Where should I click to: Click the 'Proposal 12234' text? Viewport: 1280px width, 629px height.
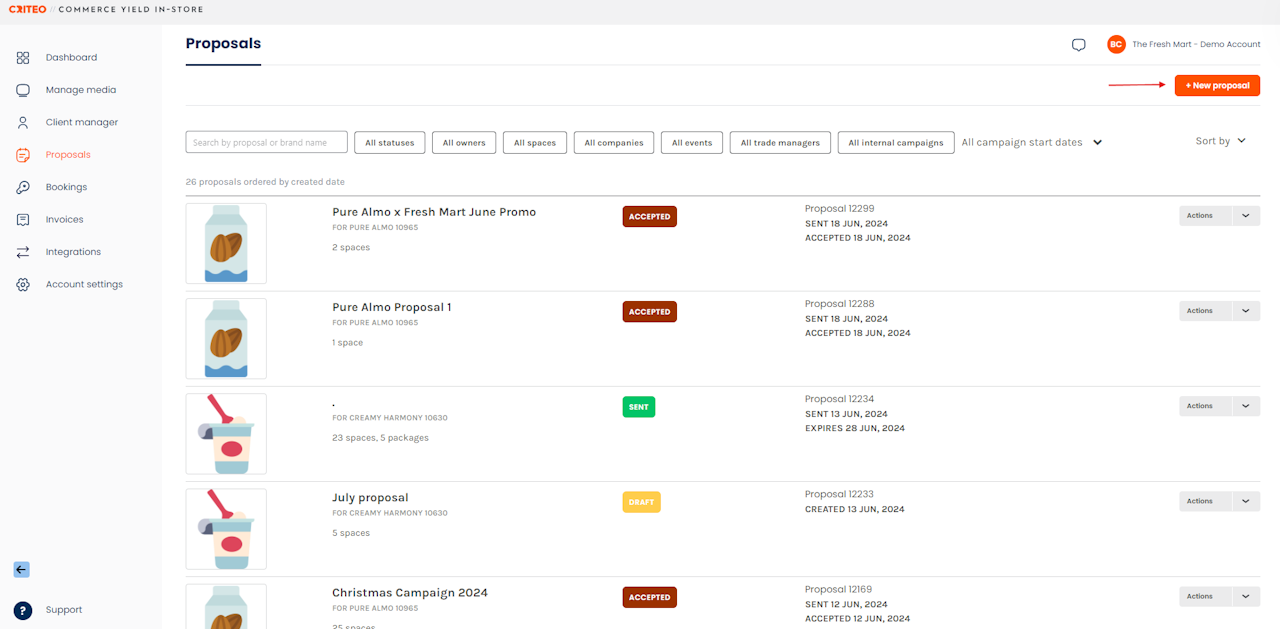coord(840,399)
